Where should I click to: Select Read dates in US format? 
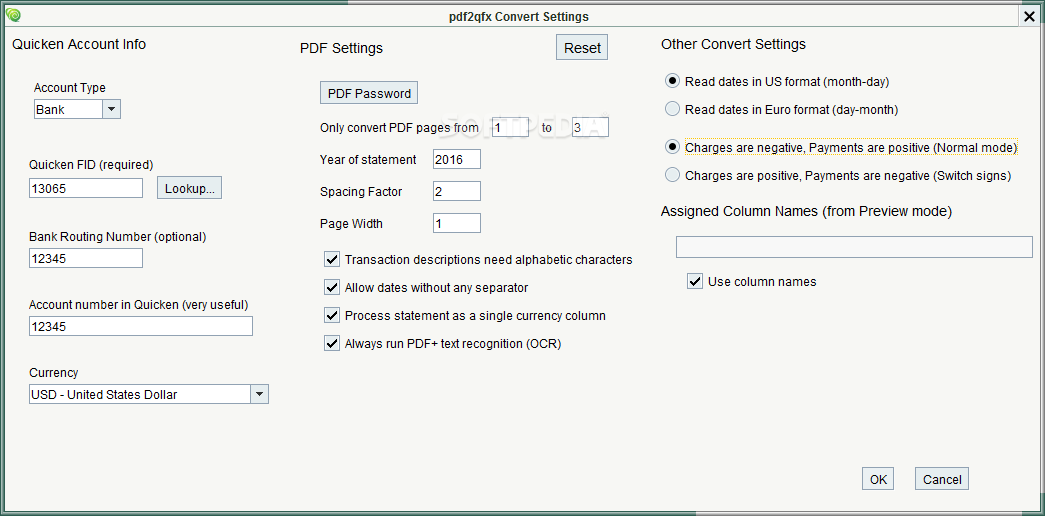[x=673, y=81]
